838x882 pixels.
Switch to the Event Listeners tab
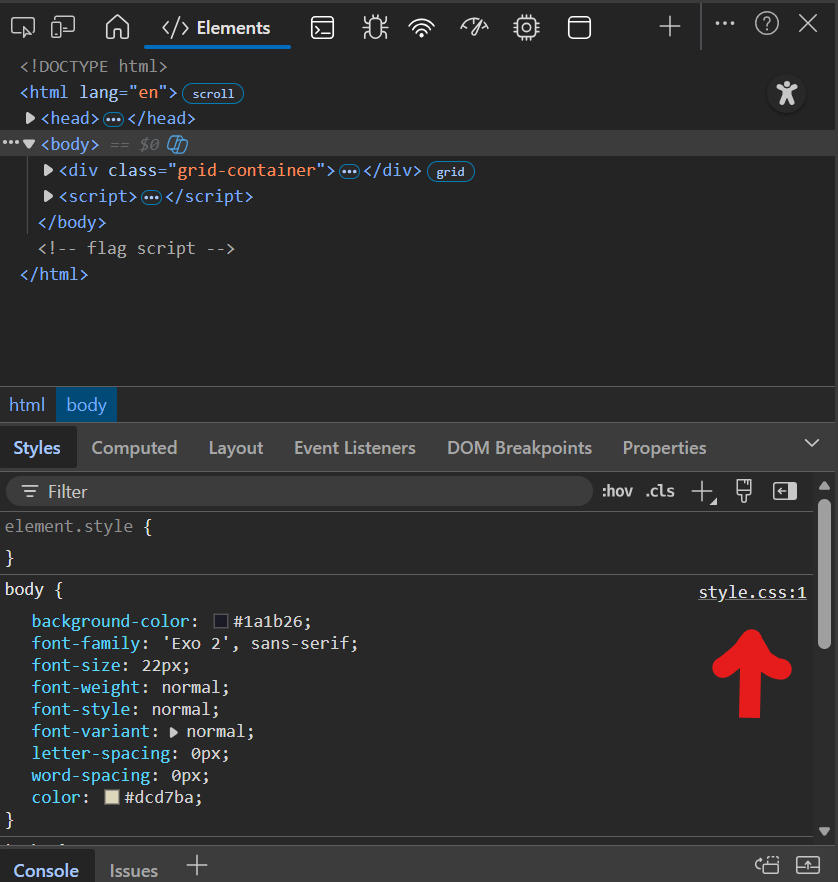pyautogui.click(x=354, y=448)
